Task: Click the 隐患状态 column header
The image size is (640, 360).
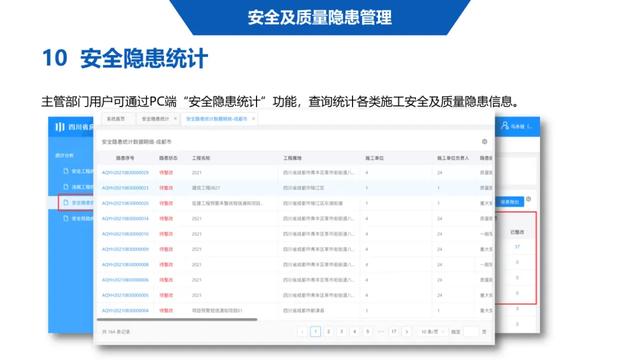Action: tap(168, 158)
